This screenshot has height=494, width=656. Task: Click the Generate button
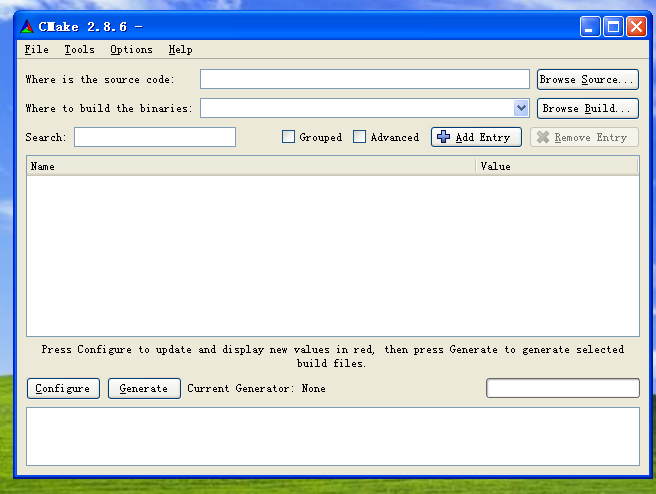coord(144,389)
